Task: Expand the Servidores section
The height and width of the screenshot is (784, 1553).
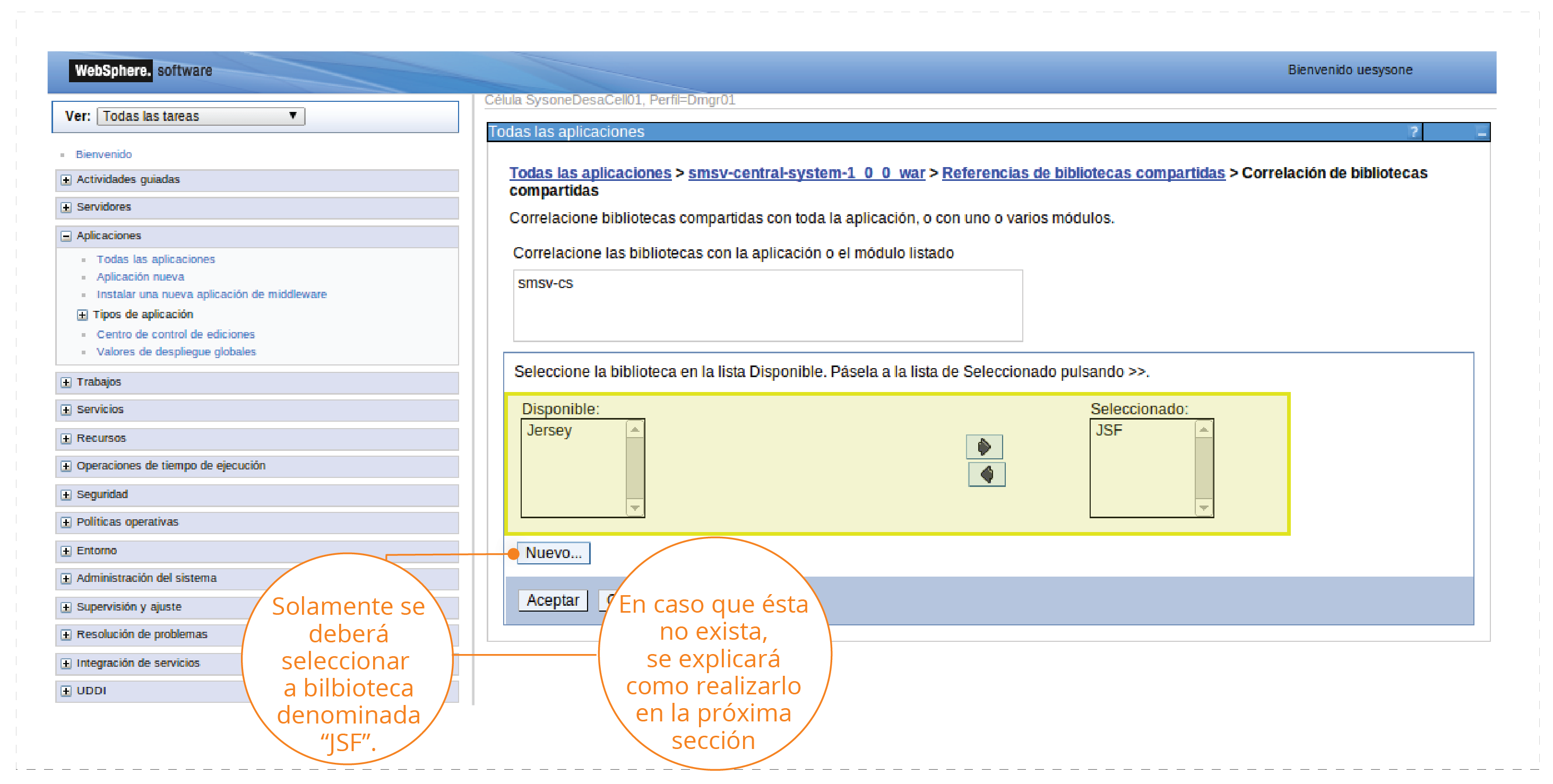Action: coord(66,207)
